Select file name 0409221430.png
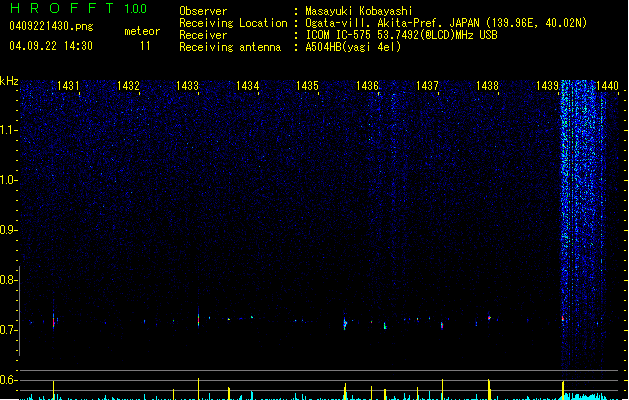 (51, 26)
